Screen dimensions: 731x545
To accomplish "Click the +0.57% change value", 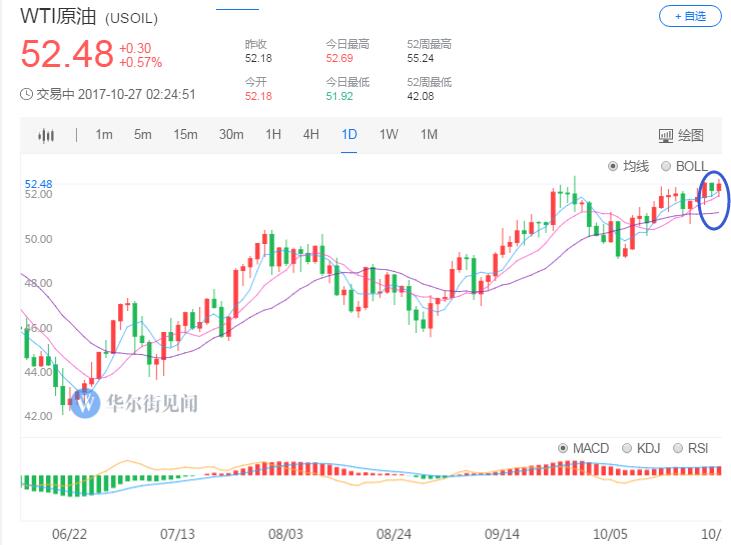I will coord(140,62).
